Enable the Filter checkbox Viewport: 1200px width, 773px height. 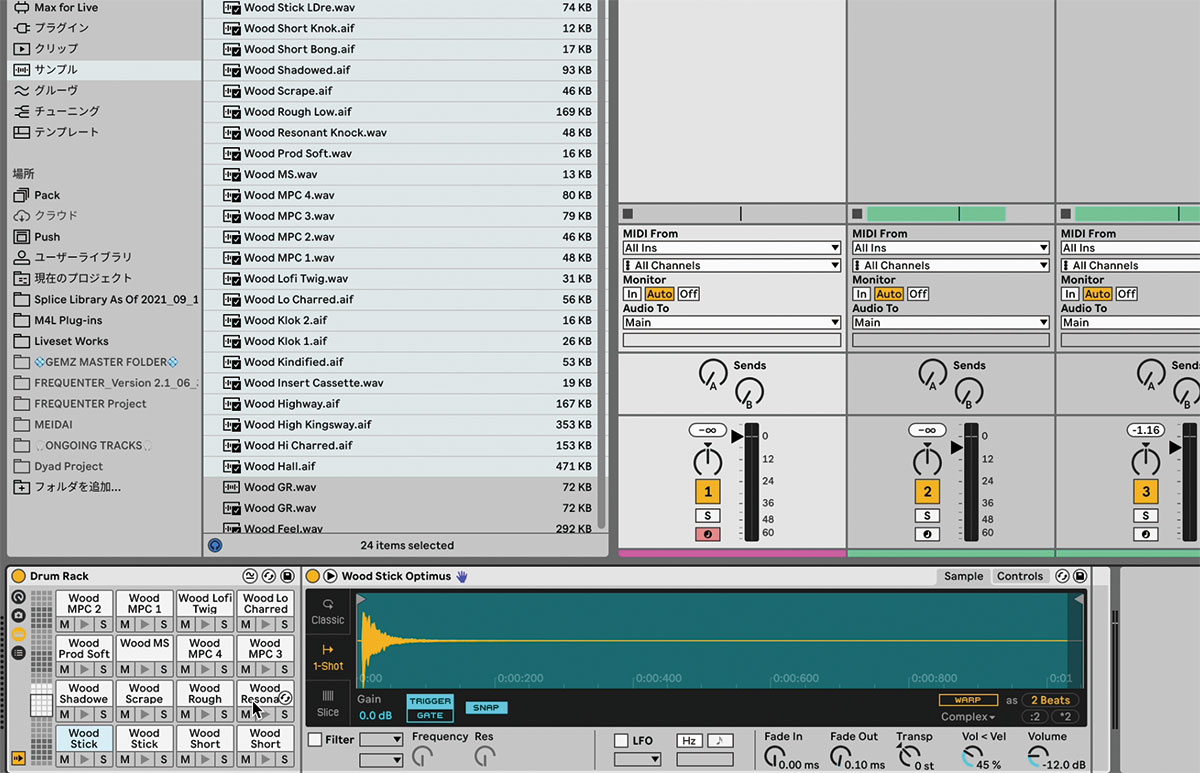pyautogui.click(x=315, y=740)
